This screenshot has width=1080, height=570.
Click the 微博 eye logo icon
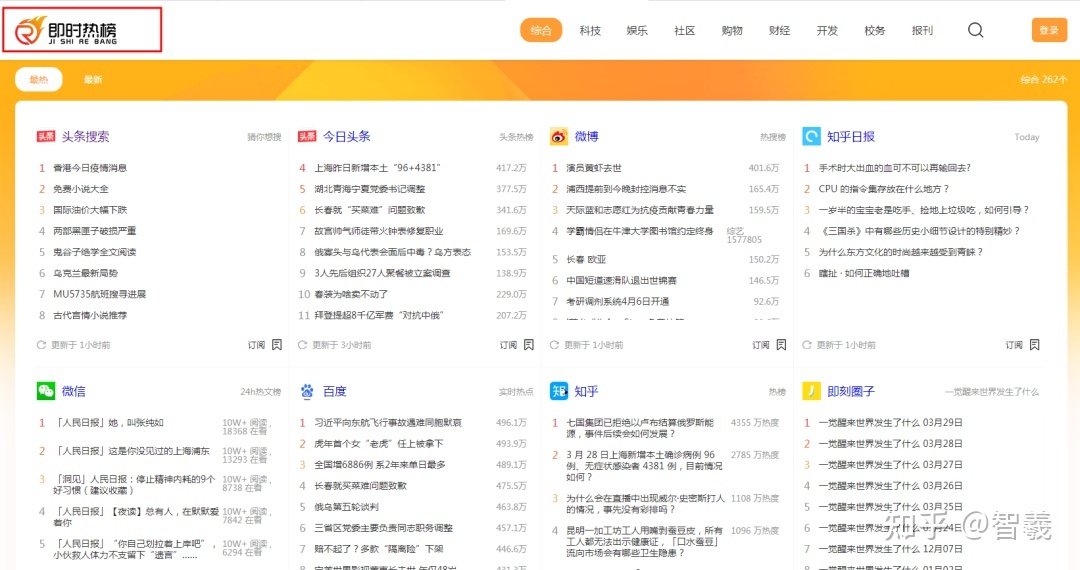(559, 136)
